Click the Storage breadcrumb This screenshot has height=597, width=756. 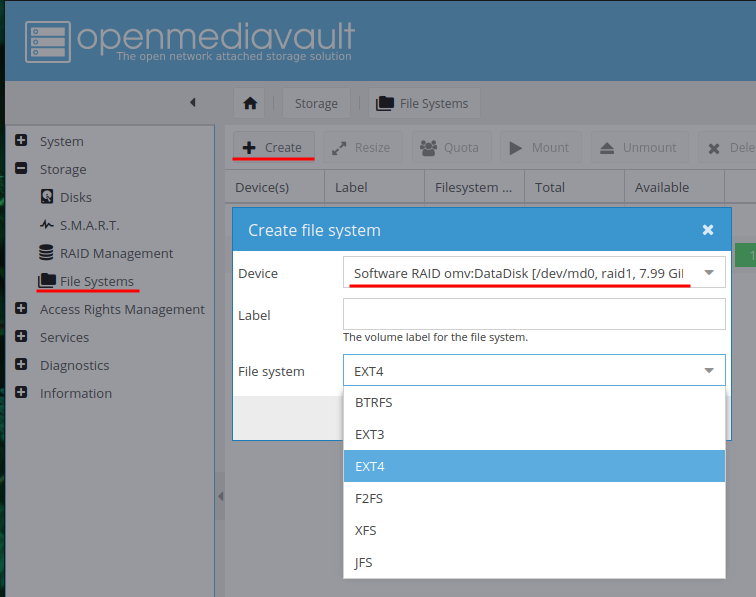[x=316, y=103]
